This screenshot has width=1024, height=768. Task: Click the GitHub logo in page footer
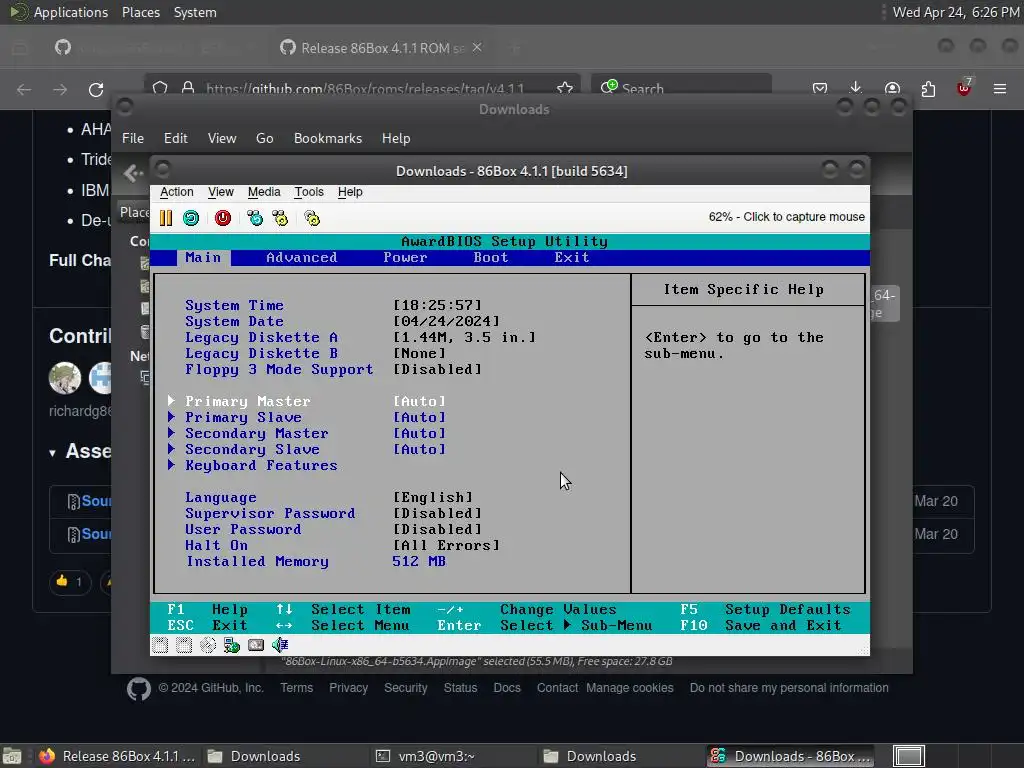pos(138,689)
